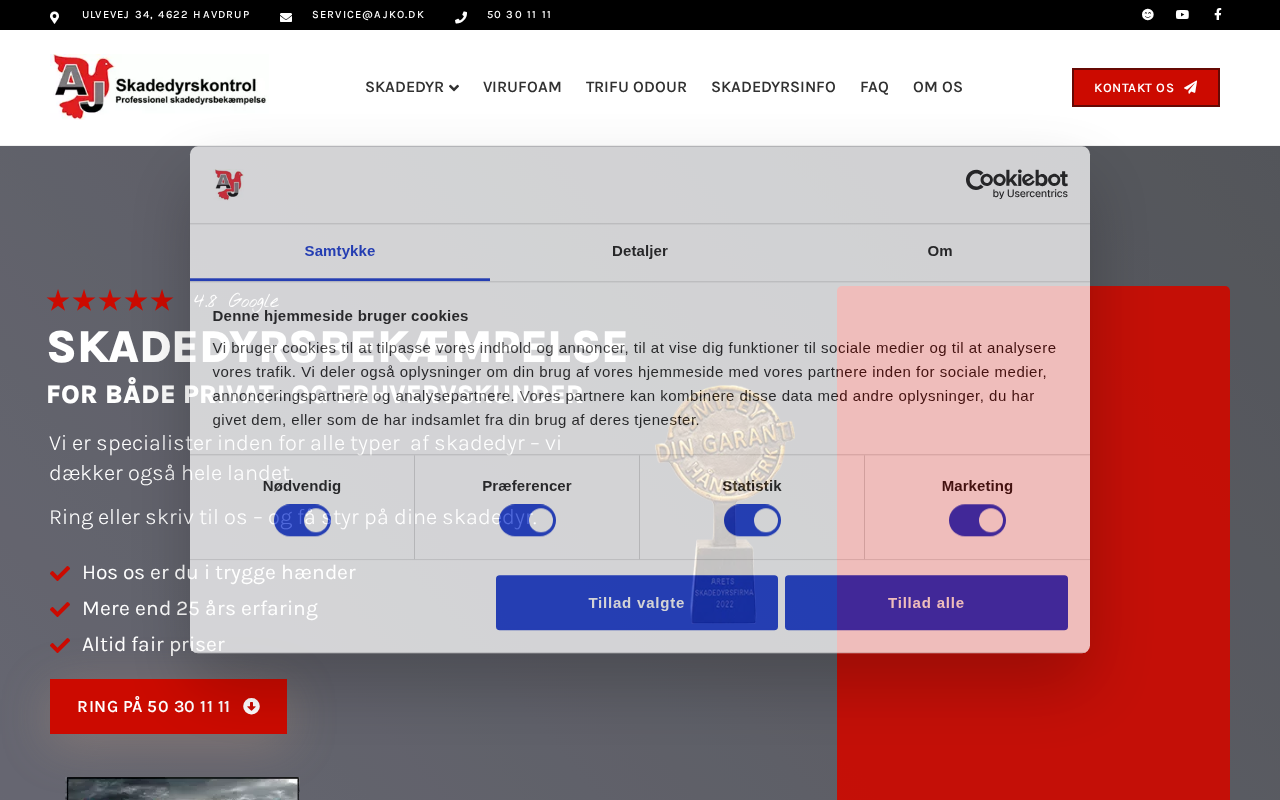Click the AJ Skadedyrskontrol header logo

160,86
